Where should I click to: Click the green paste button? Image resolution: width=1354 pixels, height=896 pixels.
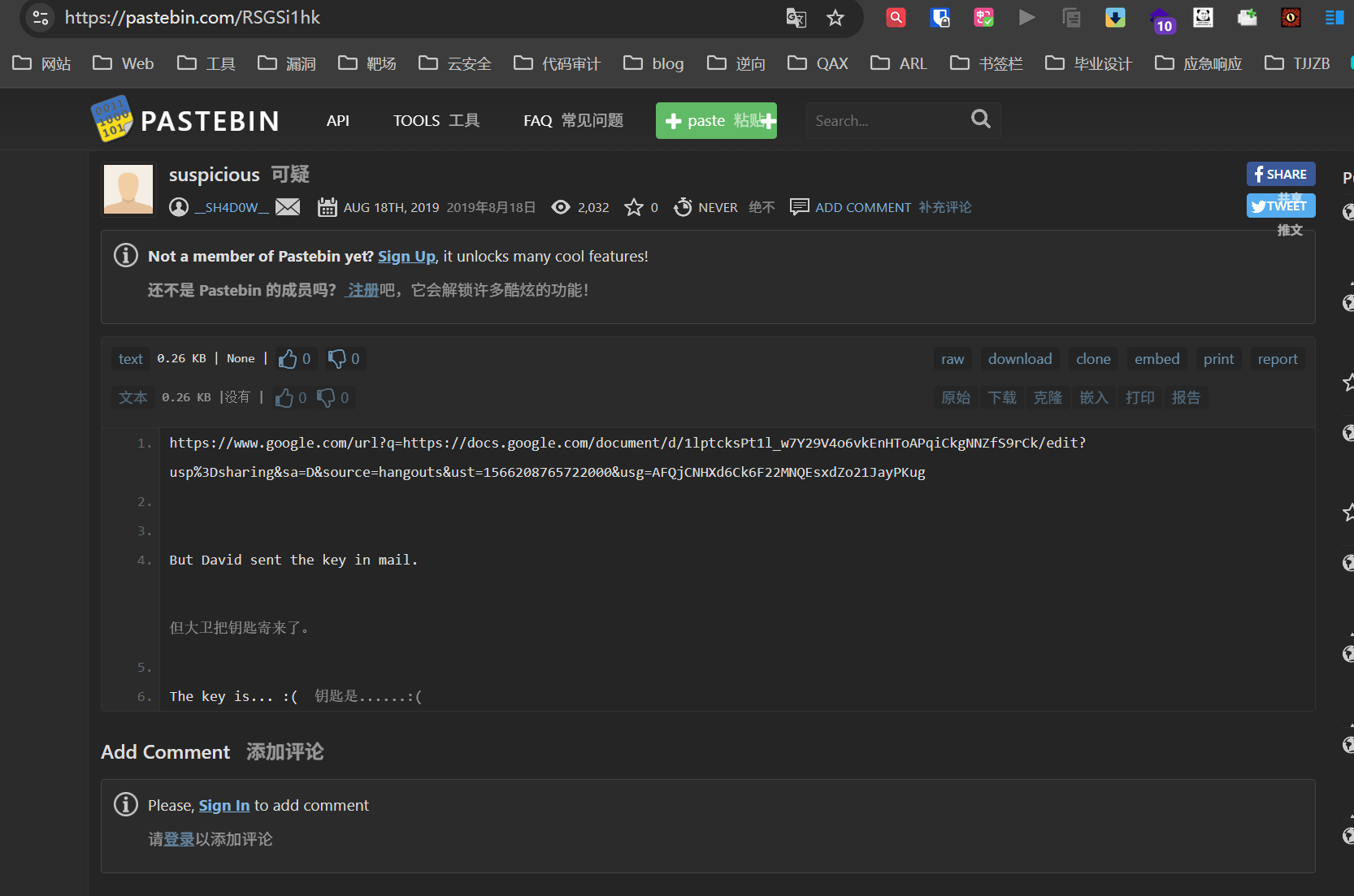point(716,121)
